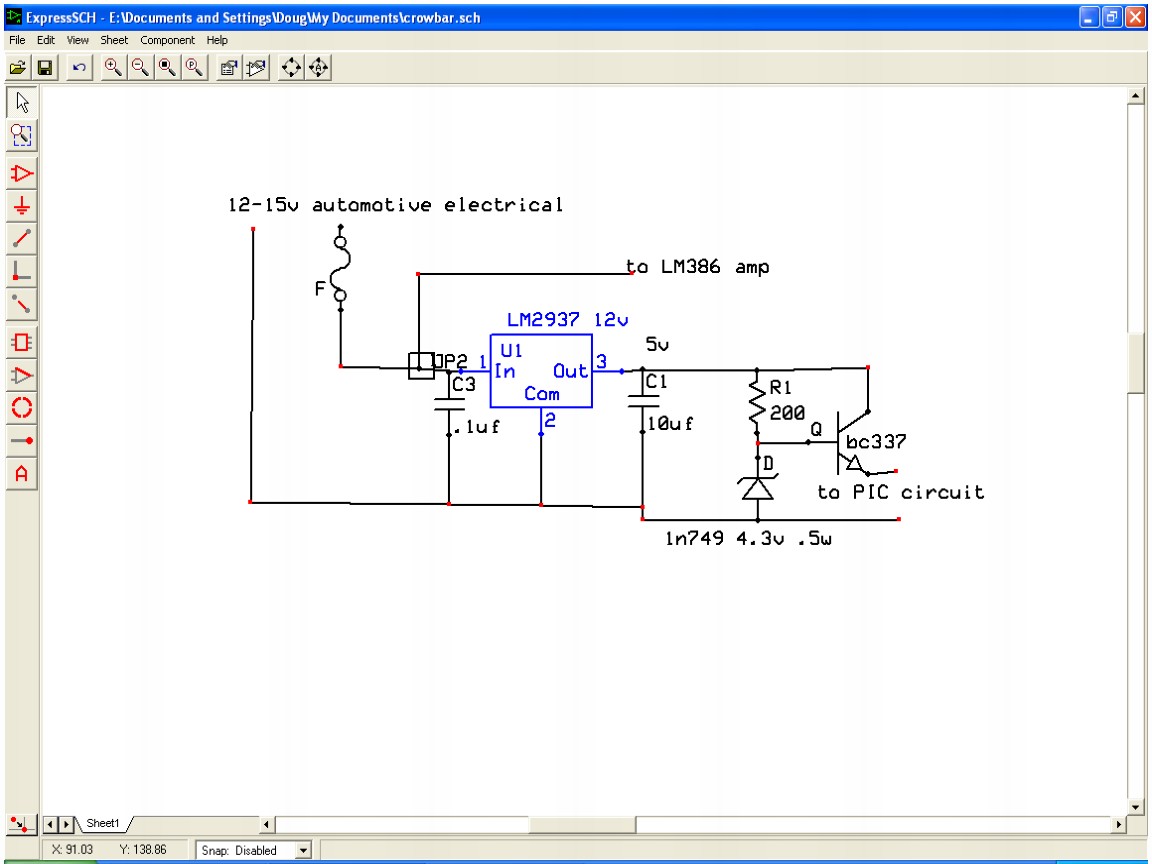Zoom out with the minus magnifier

140,68
